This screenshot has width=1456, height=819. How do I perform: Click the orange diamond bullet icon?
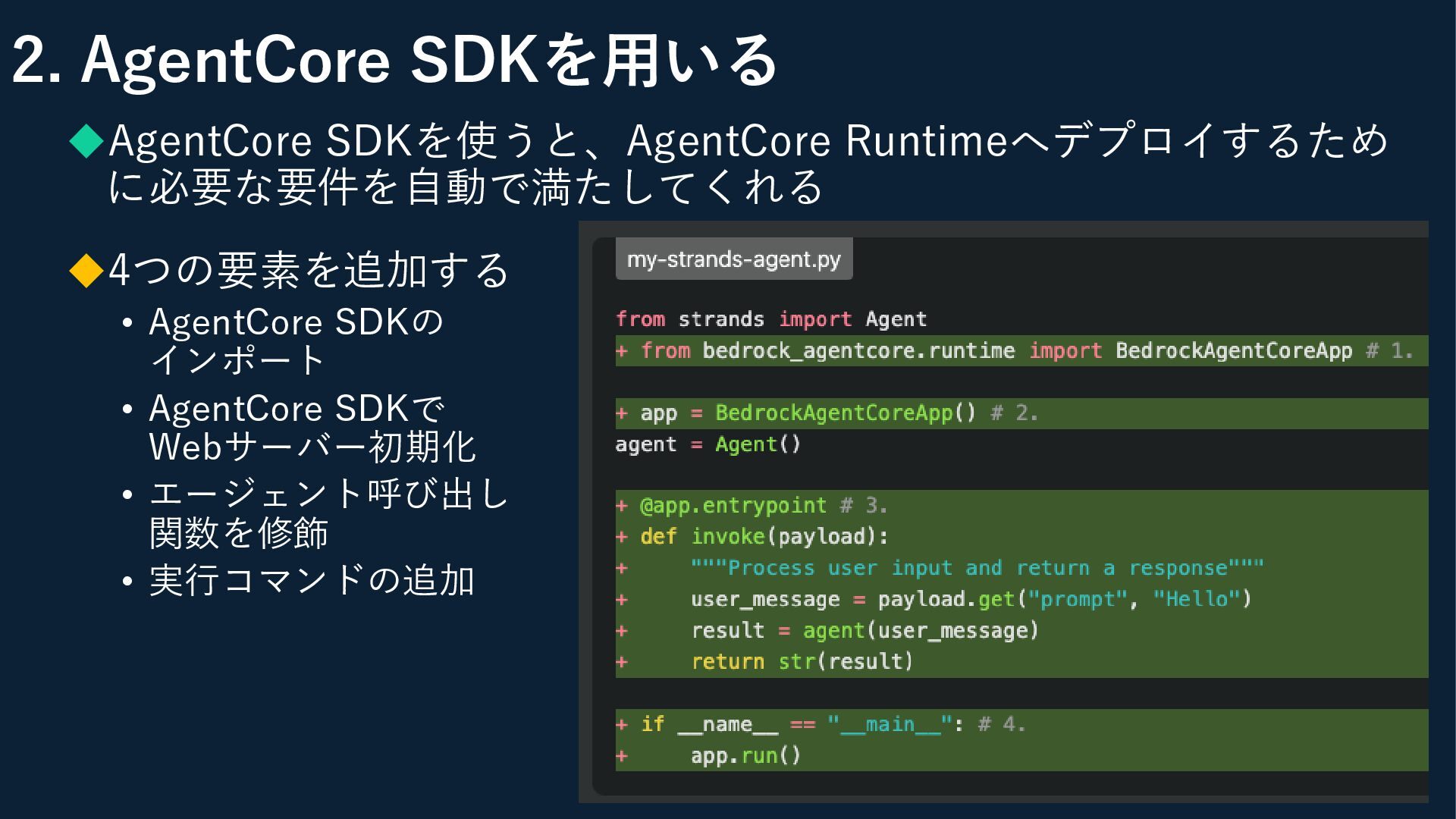[x=86, y=270]
